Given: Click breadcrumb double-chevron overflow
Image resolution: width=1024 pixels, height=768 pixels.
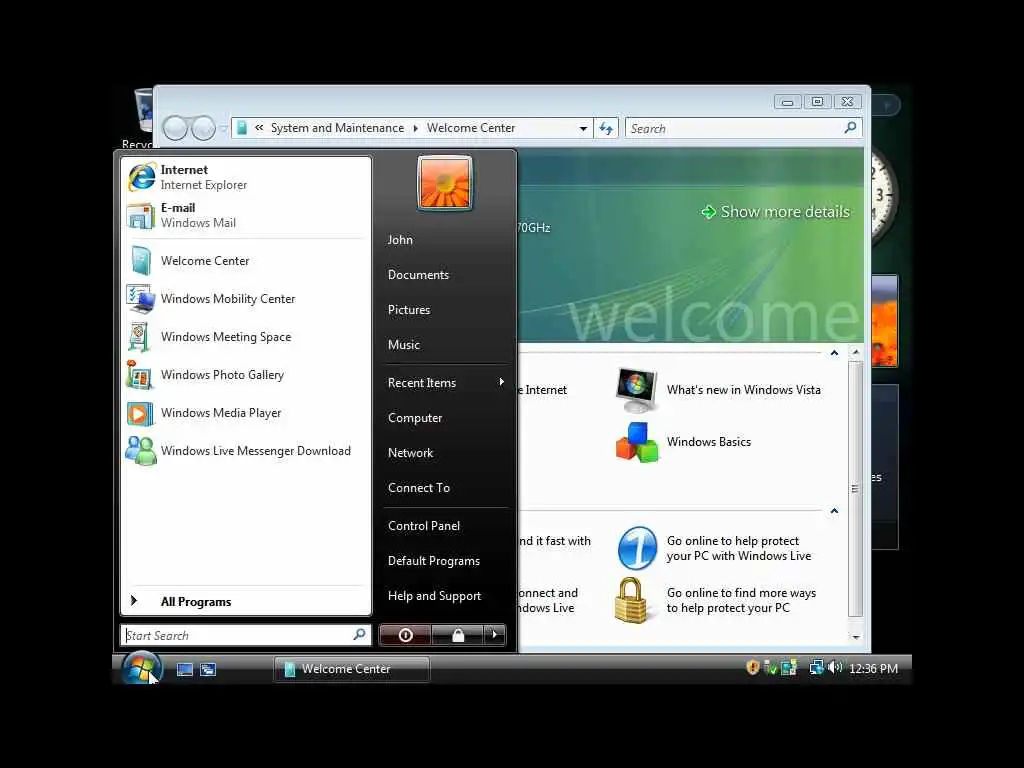Looking at the screenshot, I should click(x=259, y=127).
